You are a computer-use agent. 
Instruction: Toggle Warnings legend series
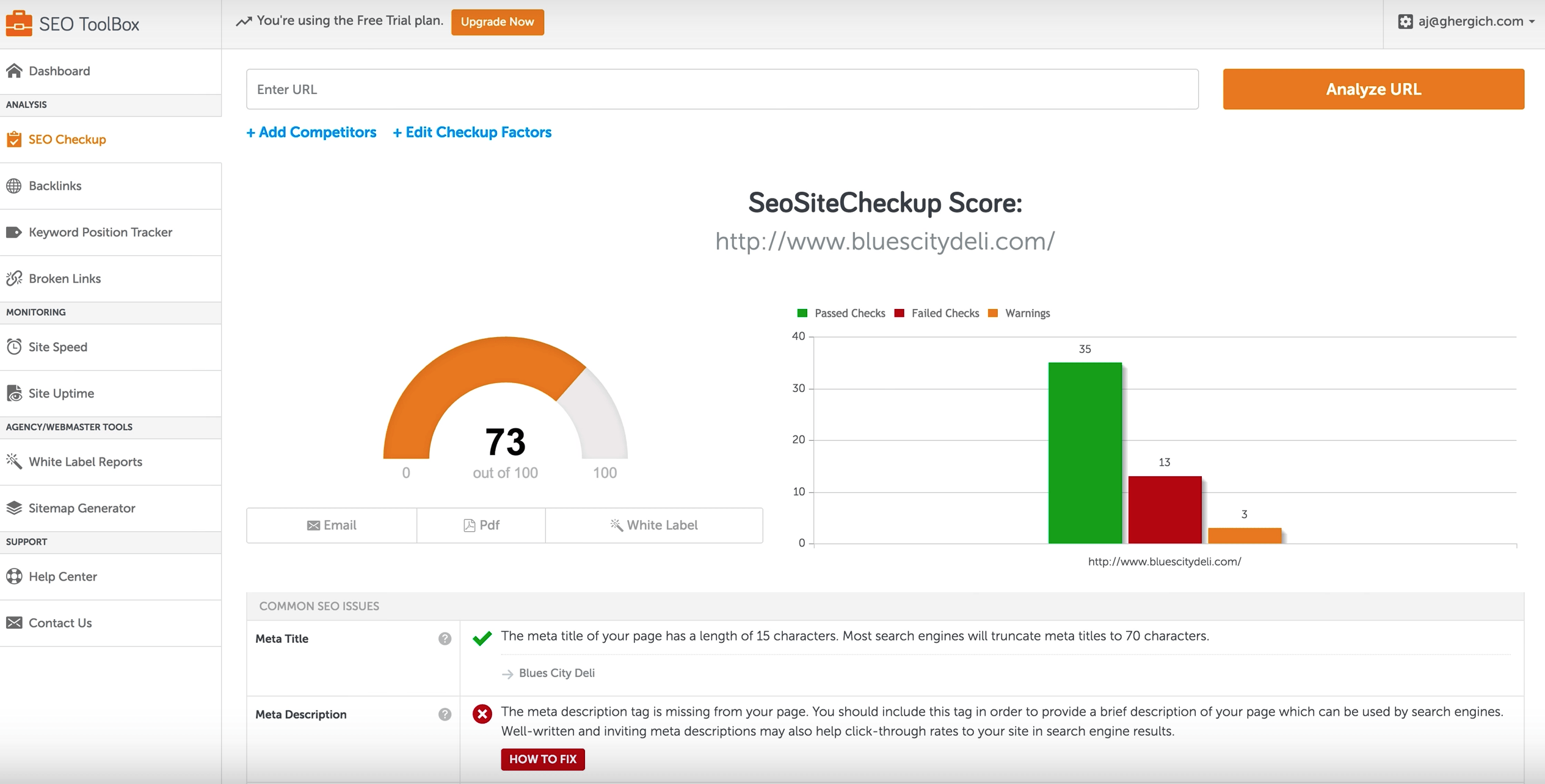point(1020,313)
